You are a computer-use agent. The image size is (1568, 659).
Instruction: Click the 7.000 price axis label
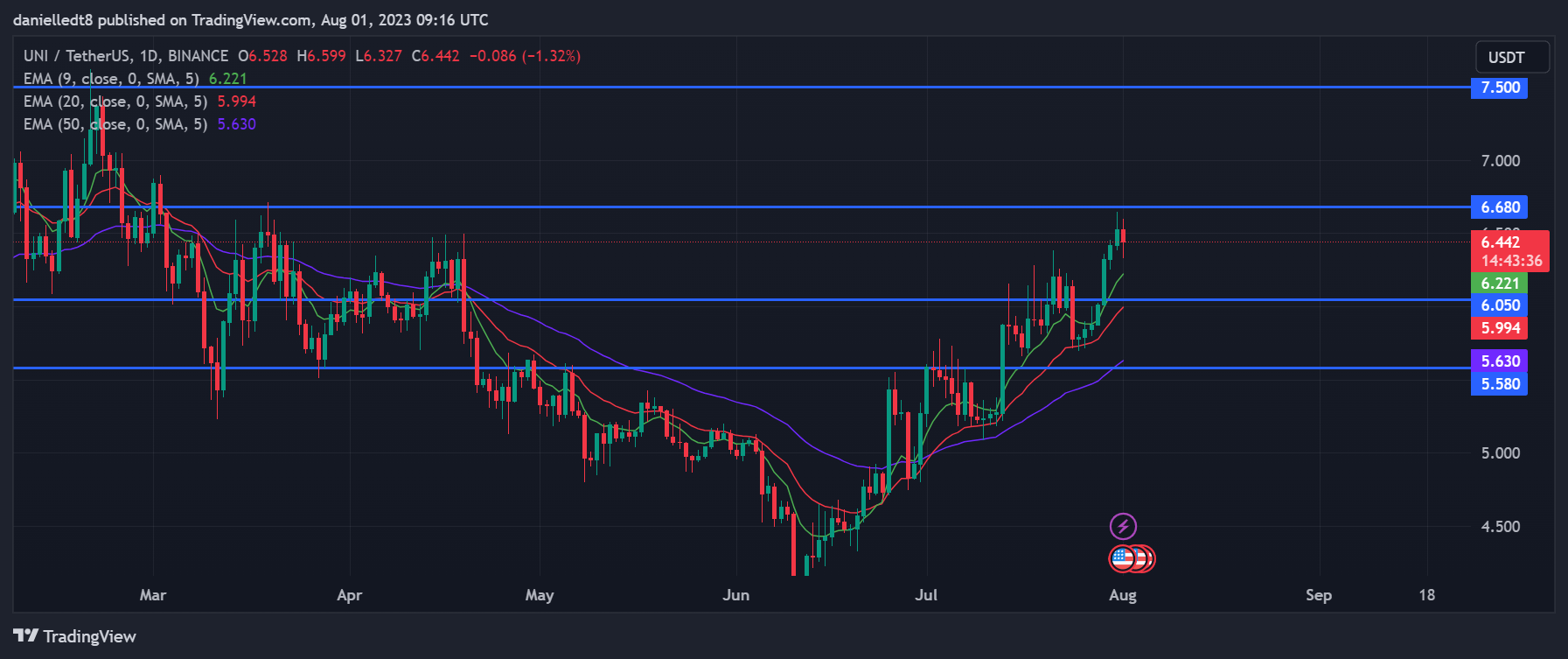tap(1500, 161)
